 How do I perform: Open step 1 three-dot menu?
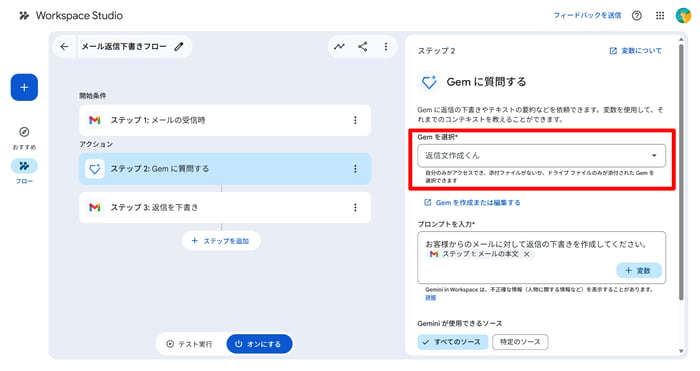tap(355, 120)
